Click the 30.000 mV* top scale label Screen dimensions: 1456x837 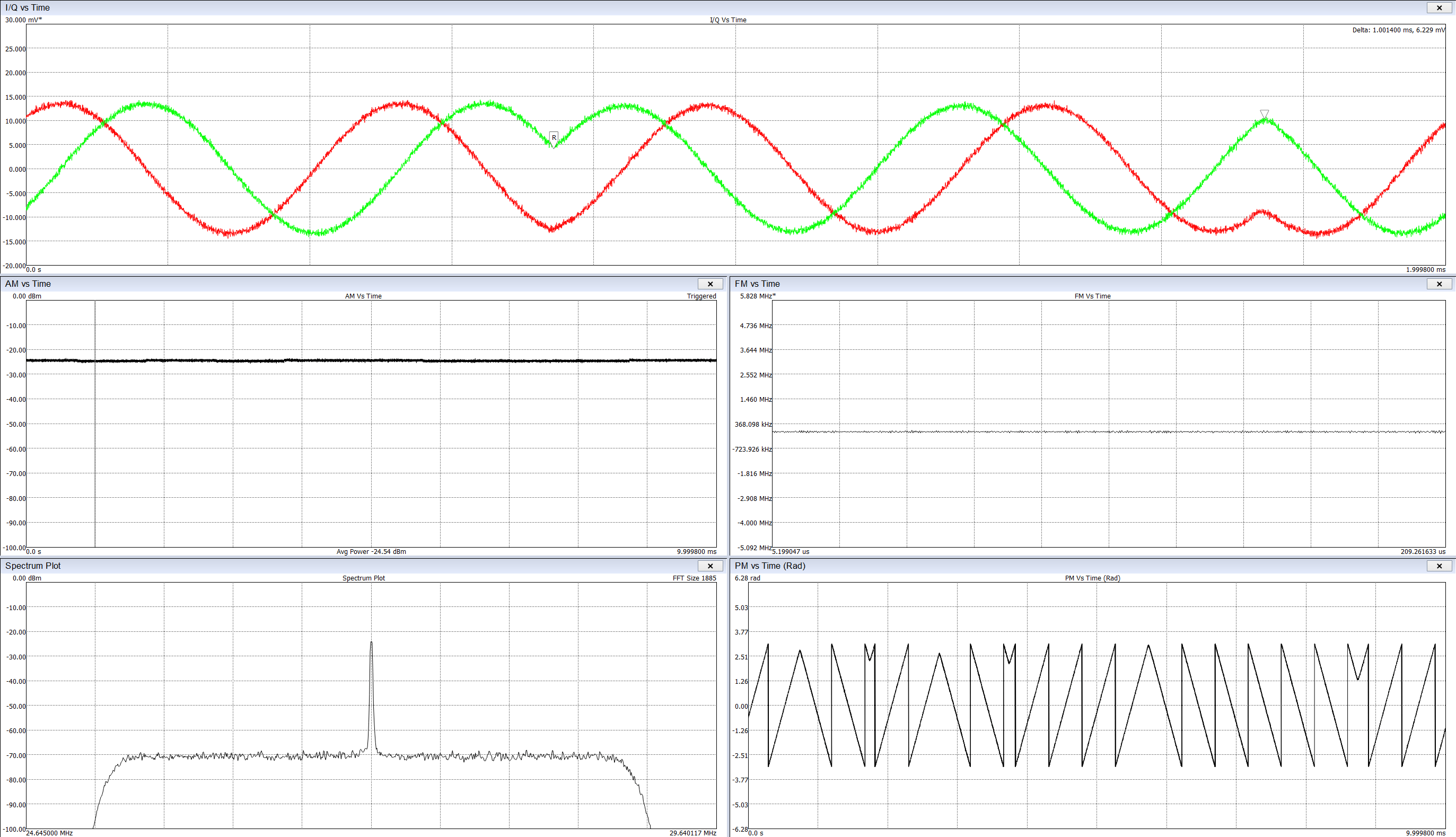23,20
